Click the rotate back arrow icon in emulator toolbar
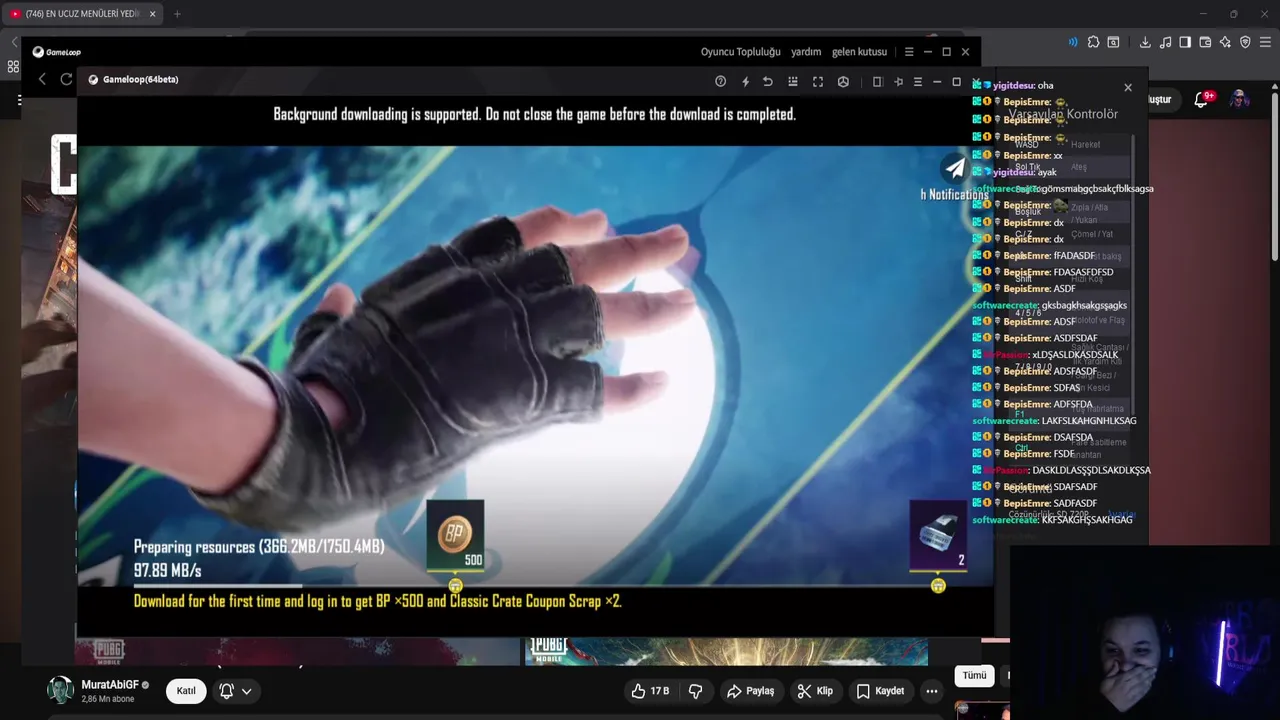 click(x=768, y=81)
